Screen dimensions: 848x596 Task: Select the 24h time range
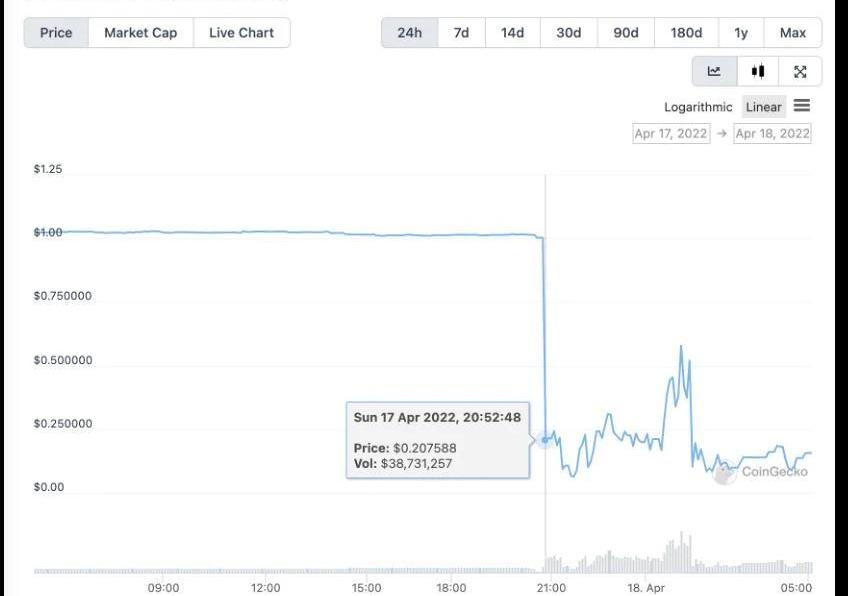(409, 33)
